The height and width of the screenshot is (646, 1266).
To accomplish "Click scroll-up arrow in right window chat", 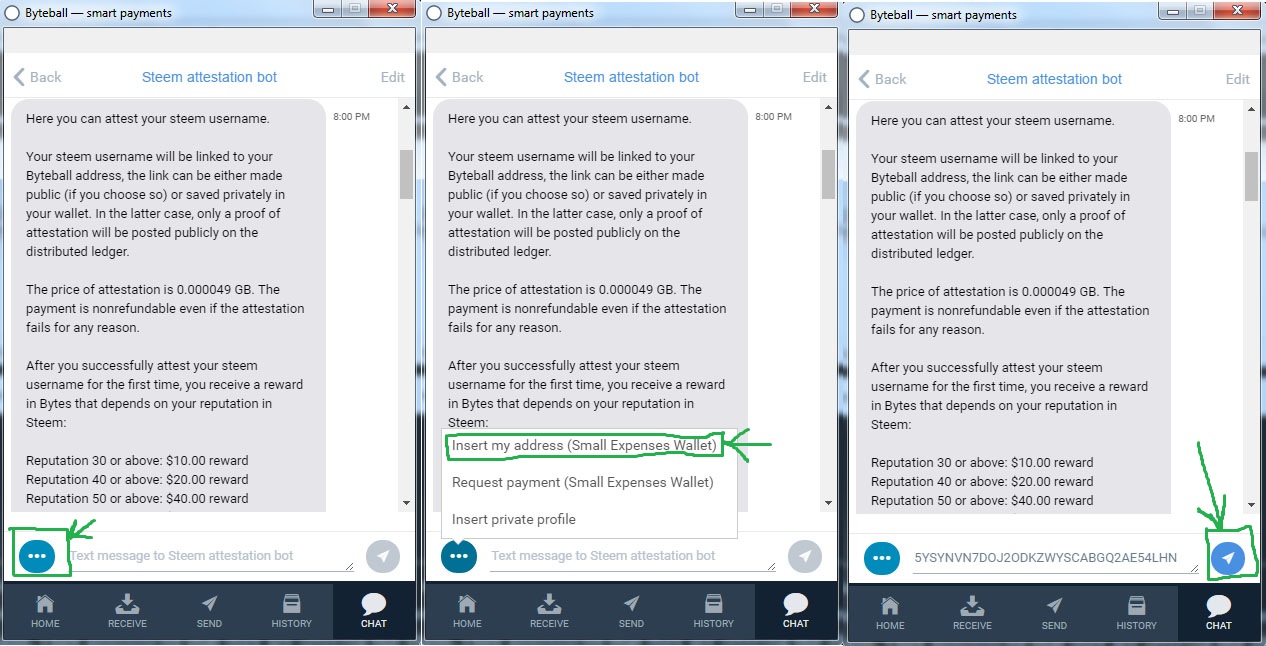I will click(1251, 109).
